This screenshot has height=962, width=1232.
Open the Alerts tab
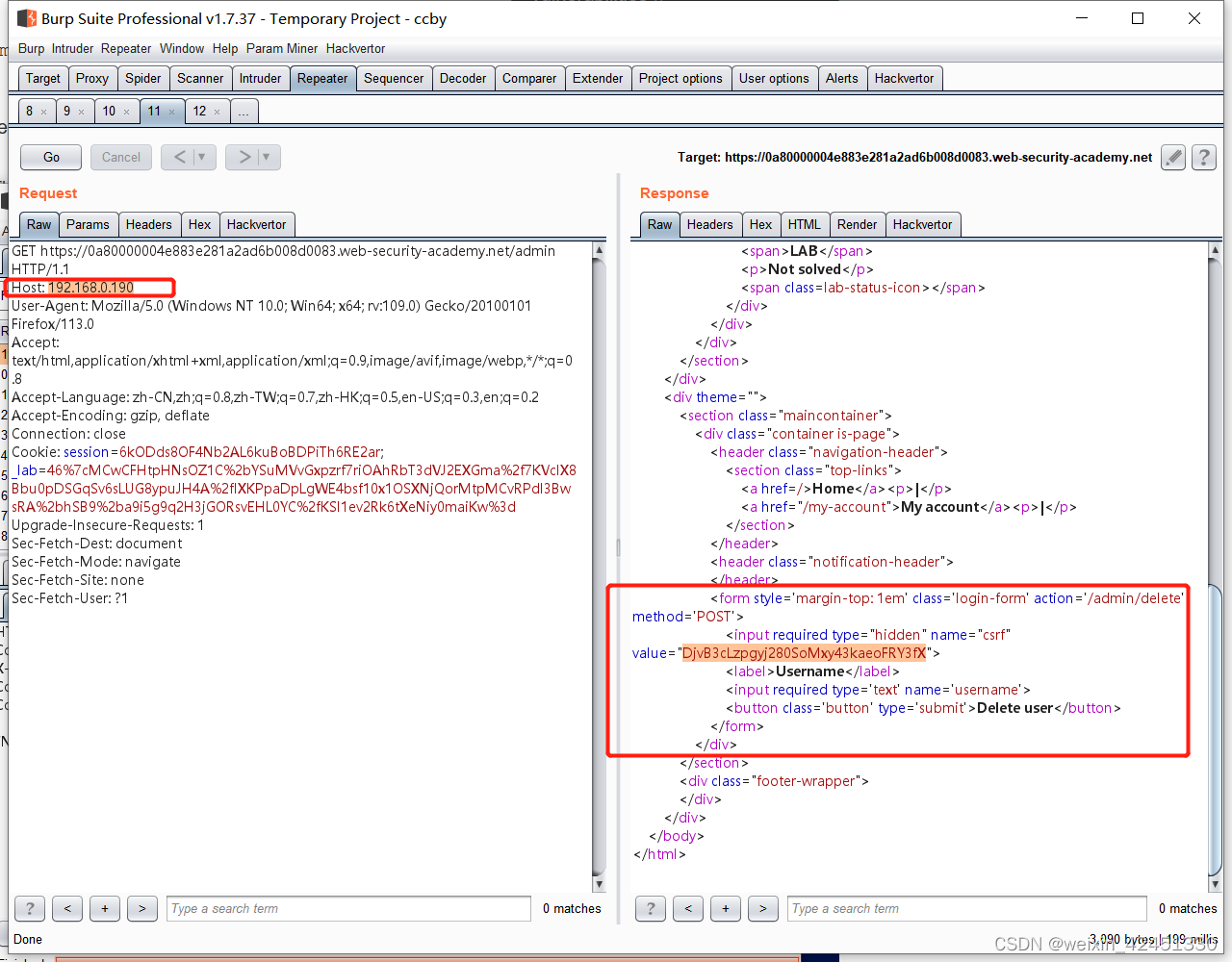842,78
